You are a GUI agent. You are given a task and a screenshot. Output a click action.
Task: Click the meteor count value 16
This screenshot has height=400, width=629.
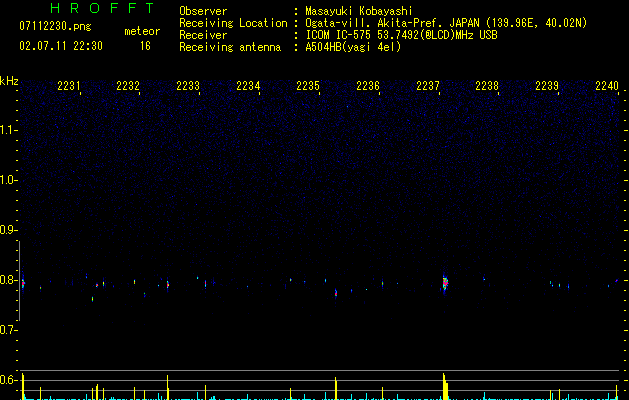(x=145, y=46)
